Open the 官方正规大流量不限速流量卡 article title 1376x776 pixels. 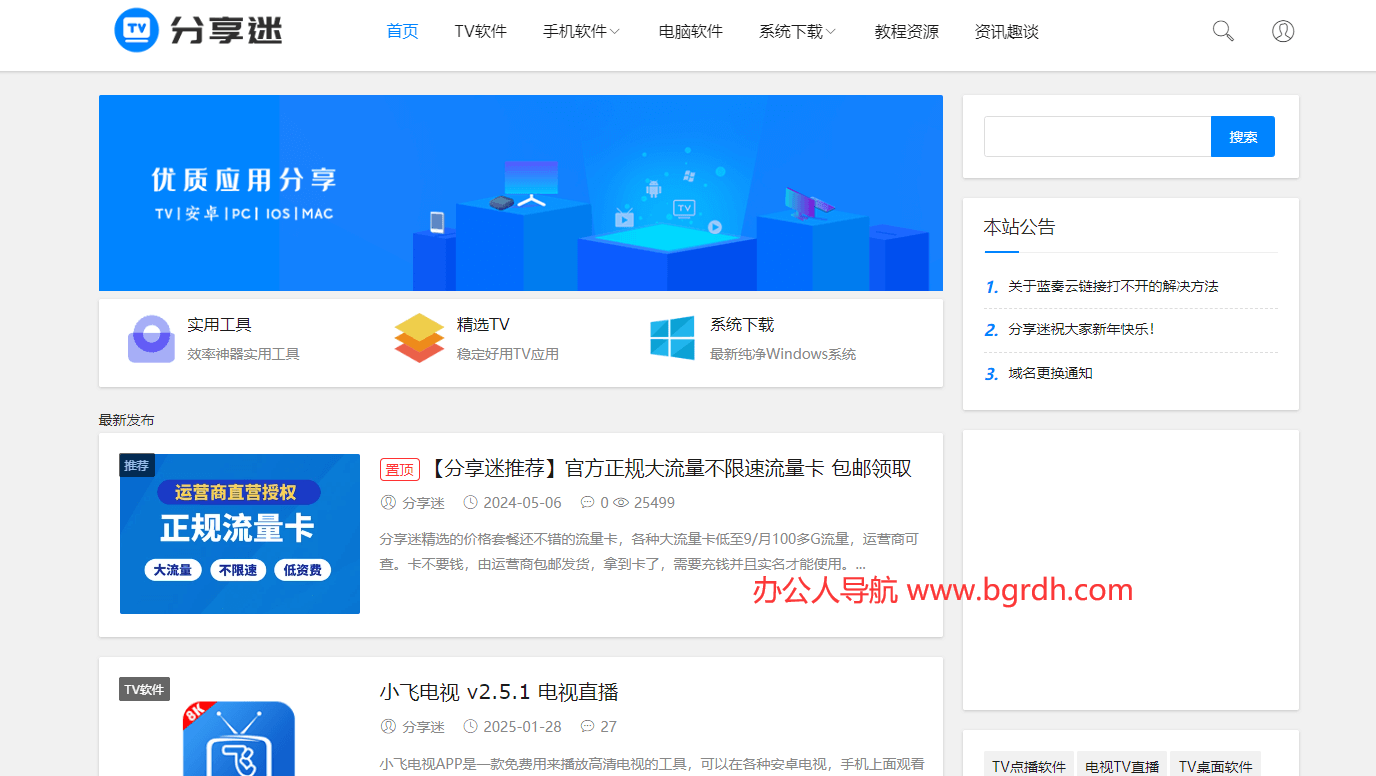pos(669,468)
